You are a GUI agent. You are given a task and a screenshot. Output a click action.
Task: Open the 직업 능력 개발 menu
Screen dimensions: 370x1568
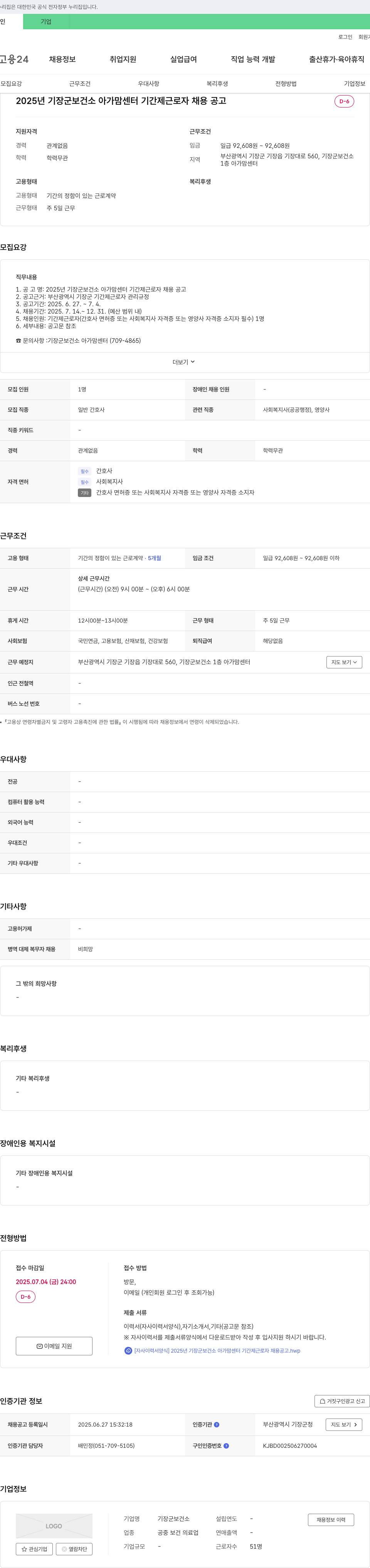tap(252, 59)
